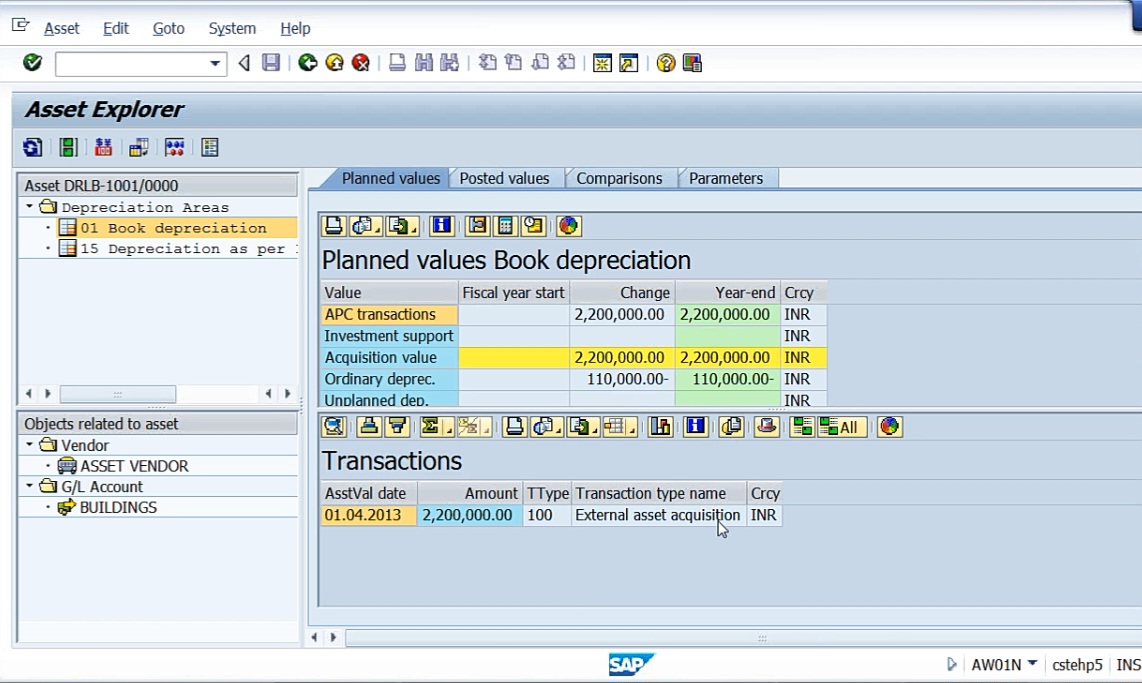Open the Customize local layout icon

(x=692, y=63)
